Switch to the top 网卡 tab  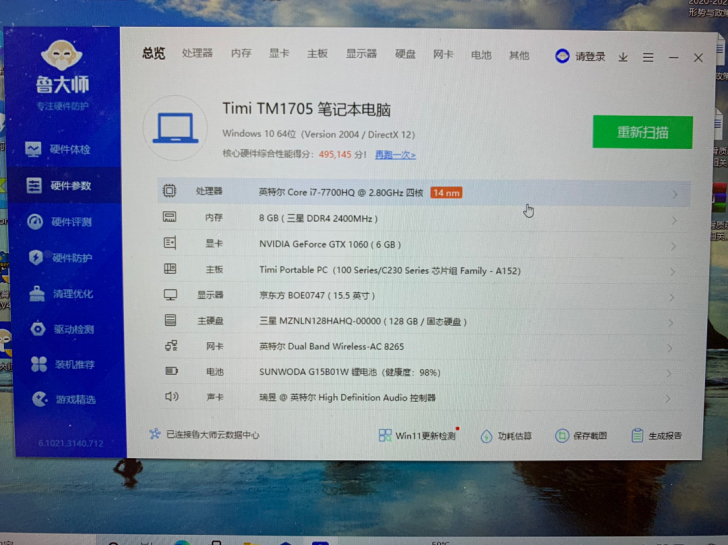443,55
